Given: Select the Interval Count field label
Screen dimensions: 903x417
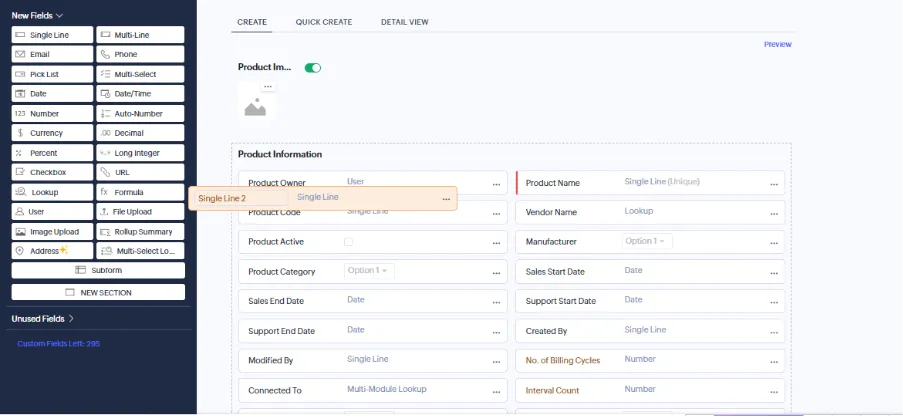Looking at the screenshot, I should (552, 391).
